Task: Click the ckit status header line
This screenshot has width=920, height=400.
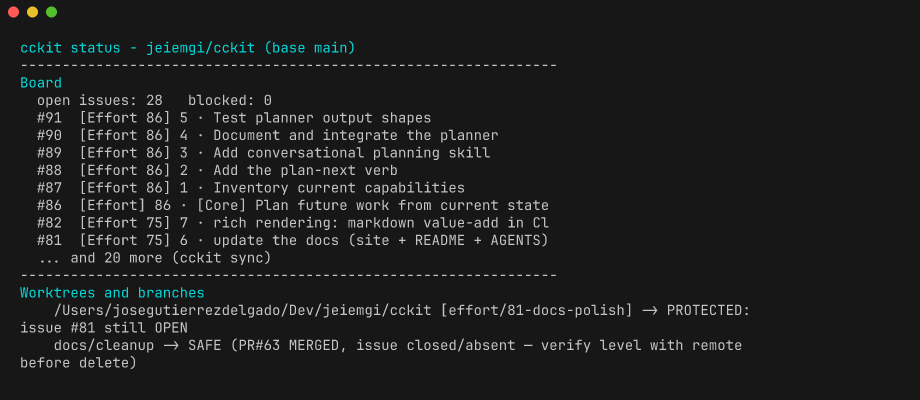Action: pos(188,48)
